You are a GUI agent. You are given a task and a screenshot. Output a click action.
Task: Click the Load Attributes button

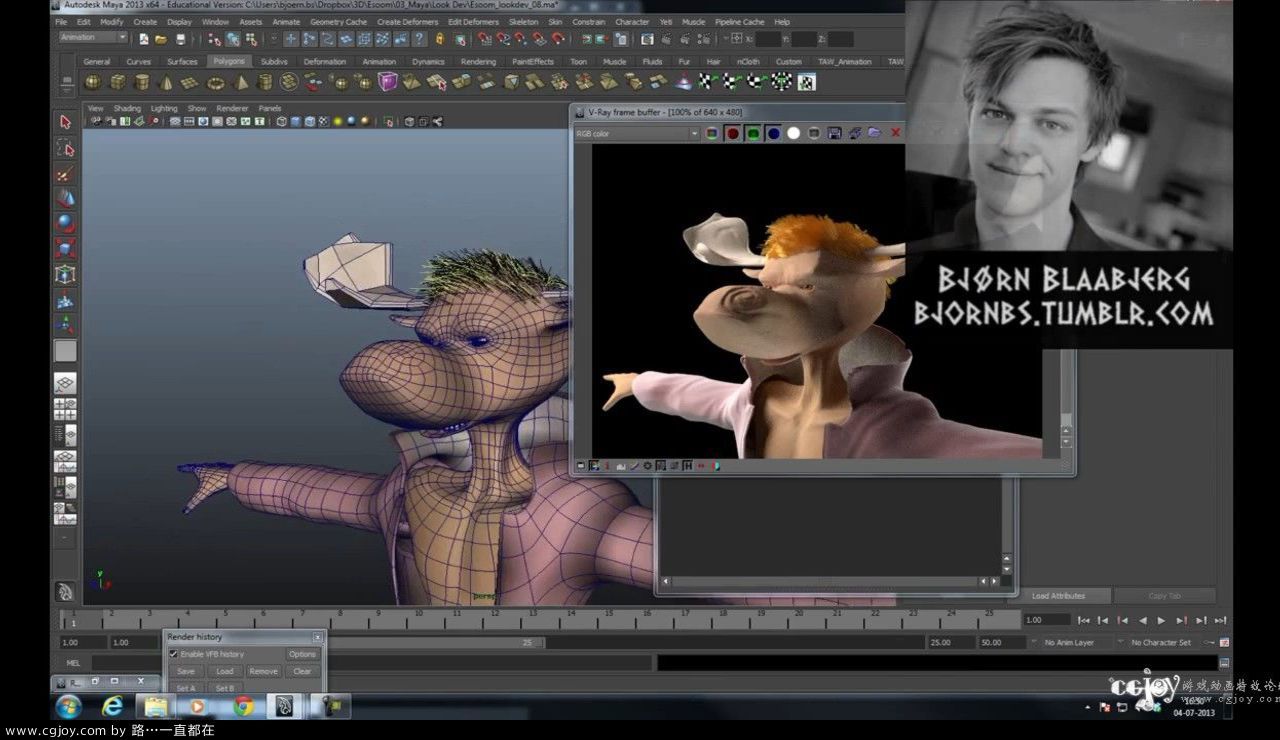pyautogui.click(x=1058, y=595)
